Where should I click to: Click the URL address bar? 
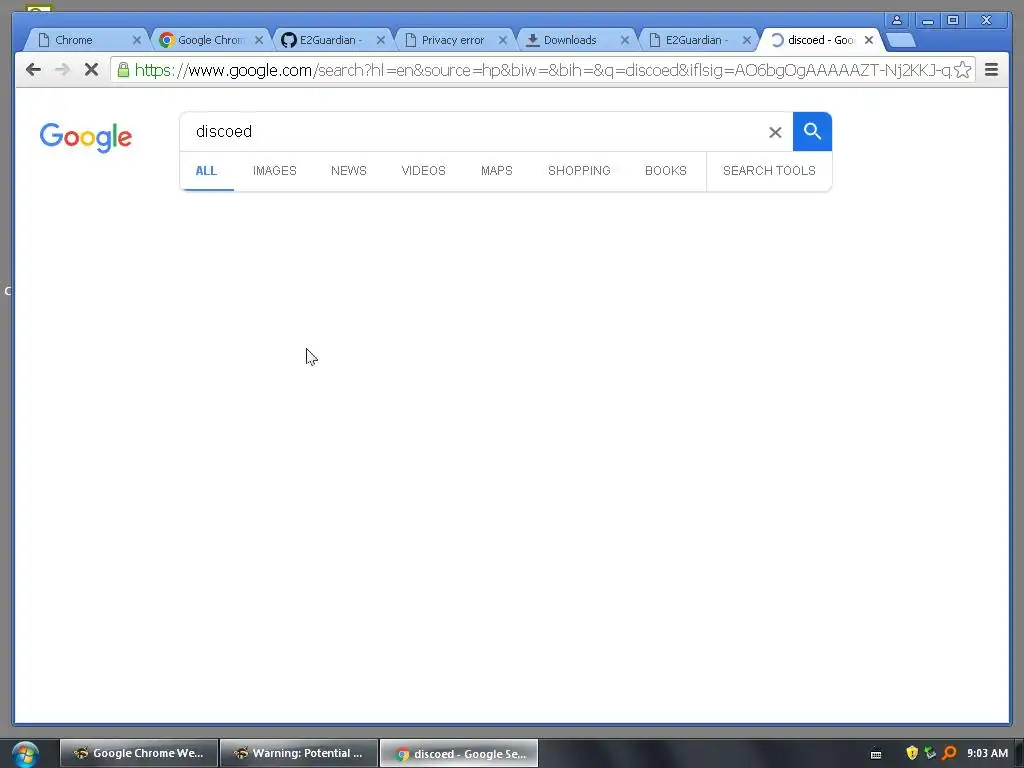coord(542,70)
